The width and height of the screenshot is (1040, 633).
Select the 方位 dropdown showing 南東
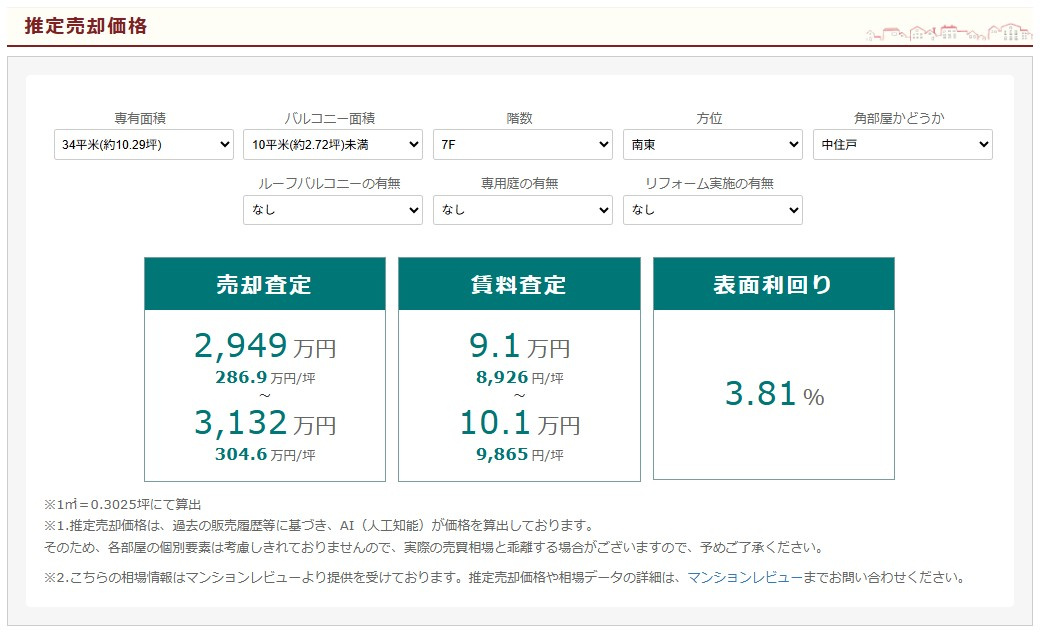(712, 145)
